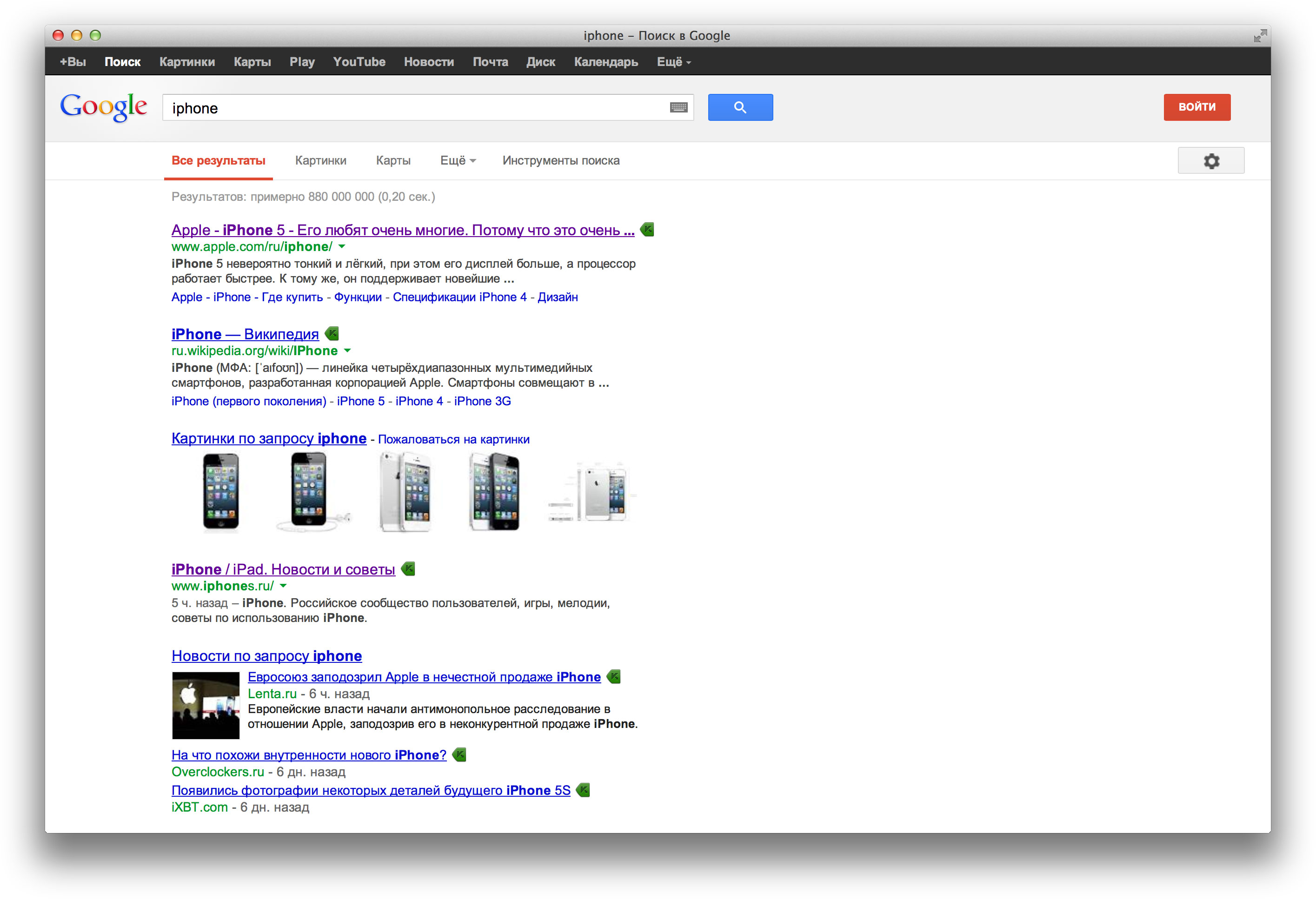Viewport: 1316px width, 899px height.
Task: Click green badge icon beside iPhone / iPad Новости result
Action: pos(408,569)
